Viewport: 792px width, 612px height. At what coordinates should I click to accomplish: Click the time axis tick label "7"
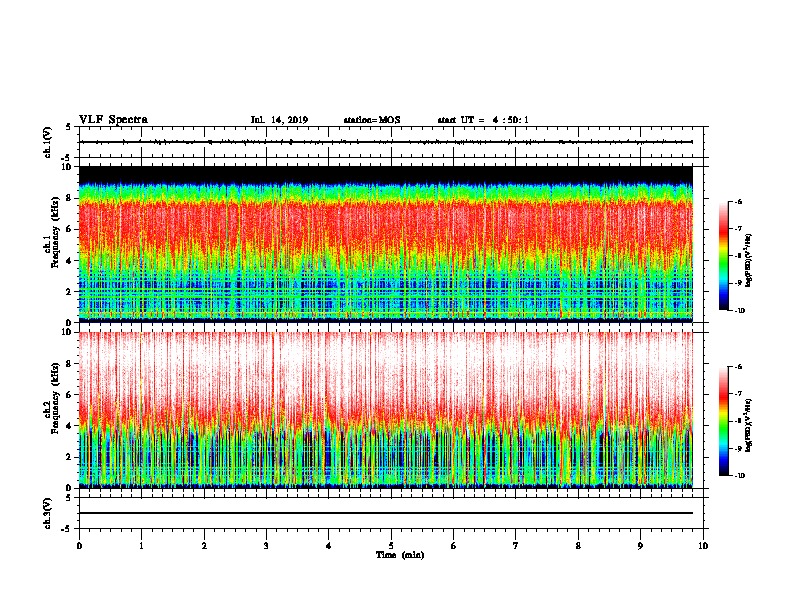(516, 546)
